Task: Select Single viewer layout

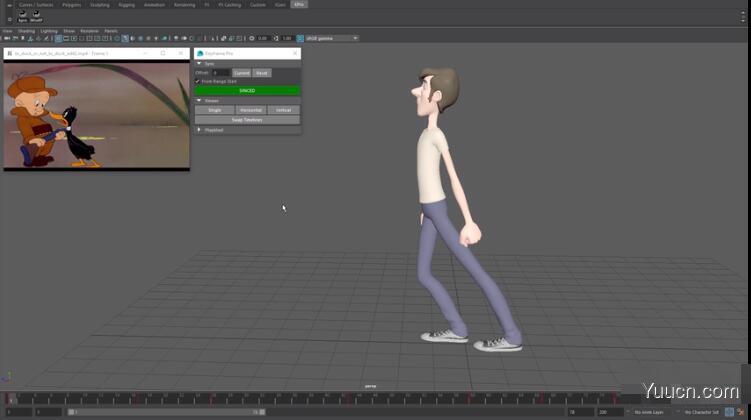Action: tap(215, 110)
